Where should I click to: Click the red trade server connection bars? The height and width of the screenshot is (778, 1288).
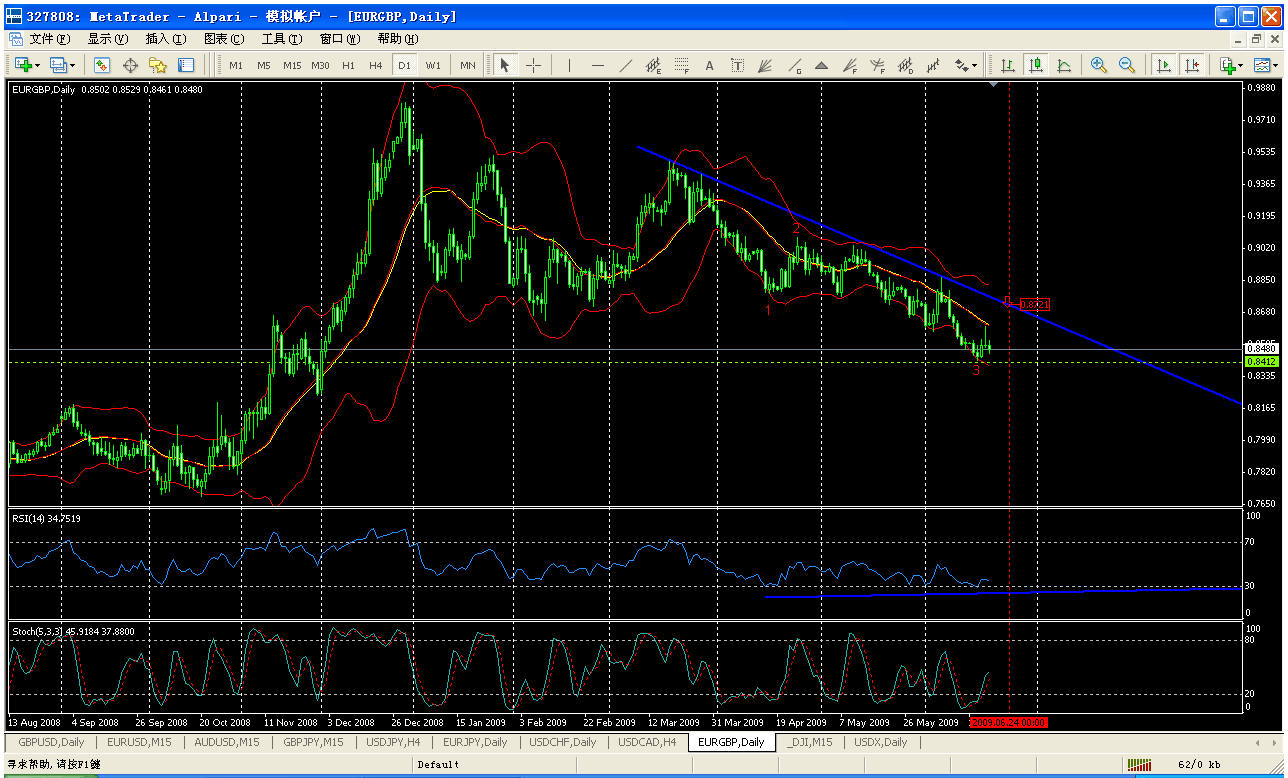pyautogui.click(x=1140, y=763)
